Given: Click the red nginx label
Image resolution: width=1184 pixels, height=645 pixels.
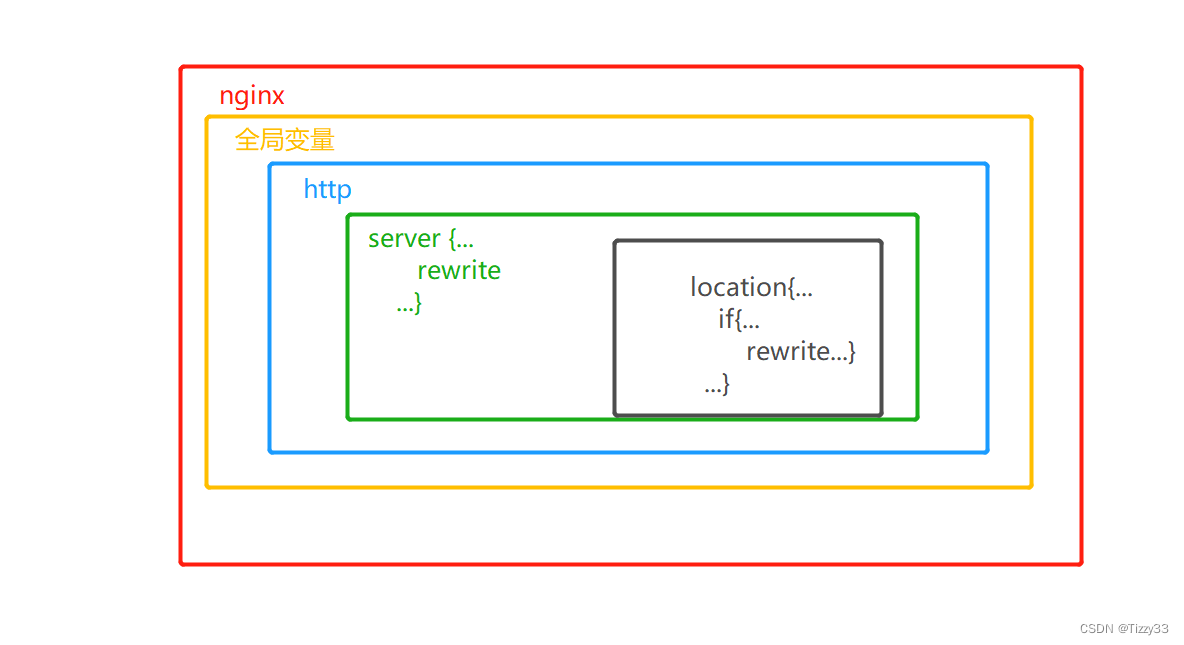Looking at the screenshot, I should (251, 95).
